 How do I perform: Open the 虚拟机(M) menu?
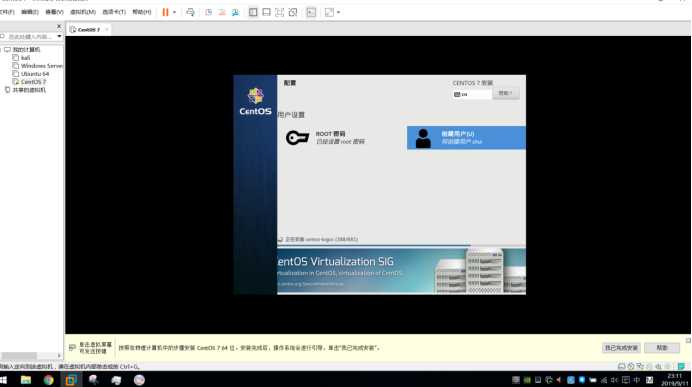(x=83, y=12)
